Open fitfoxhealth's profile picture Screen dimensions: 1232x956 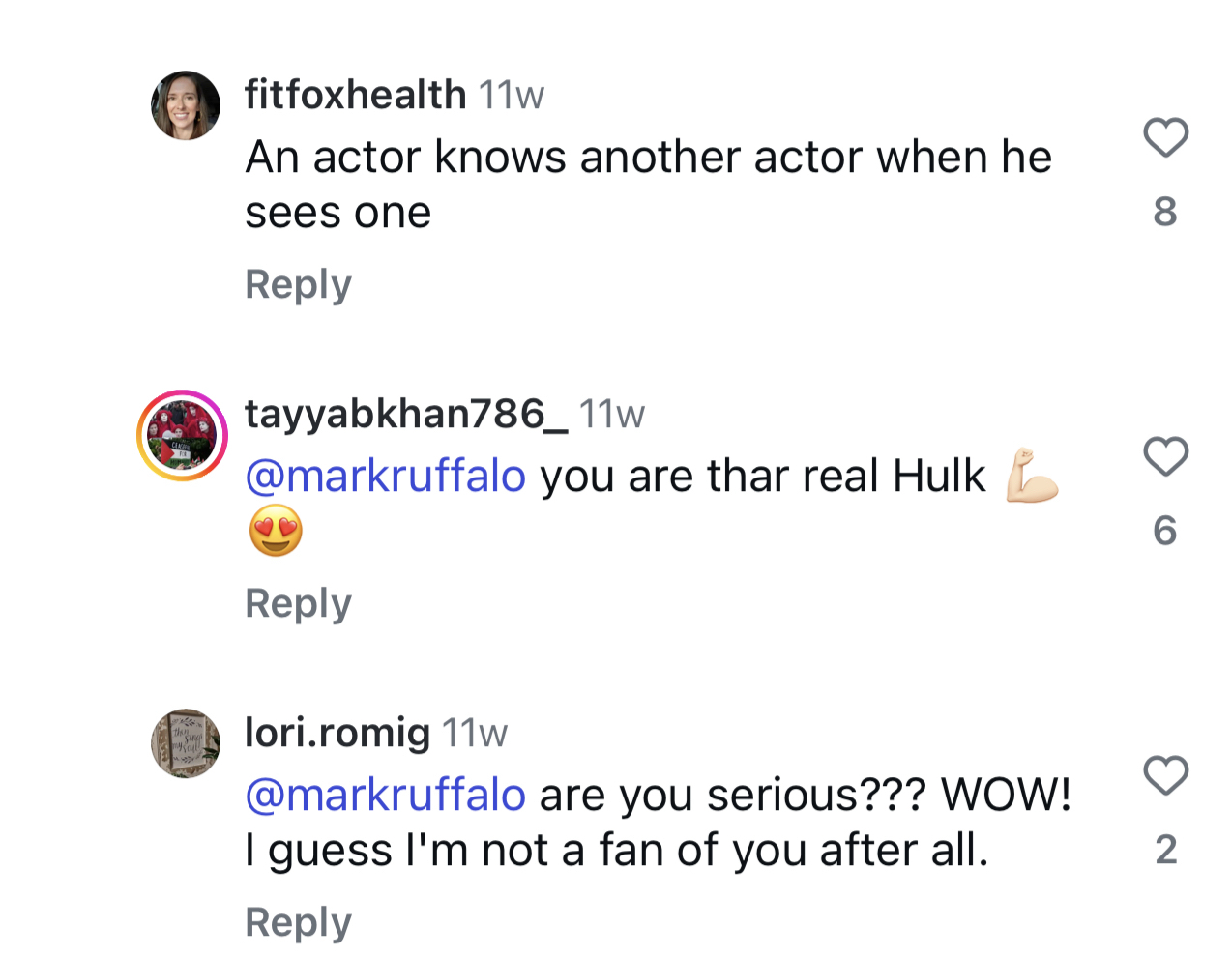tap(186, 105)
